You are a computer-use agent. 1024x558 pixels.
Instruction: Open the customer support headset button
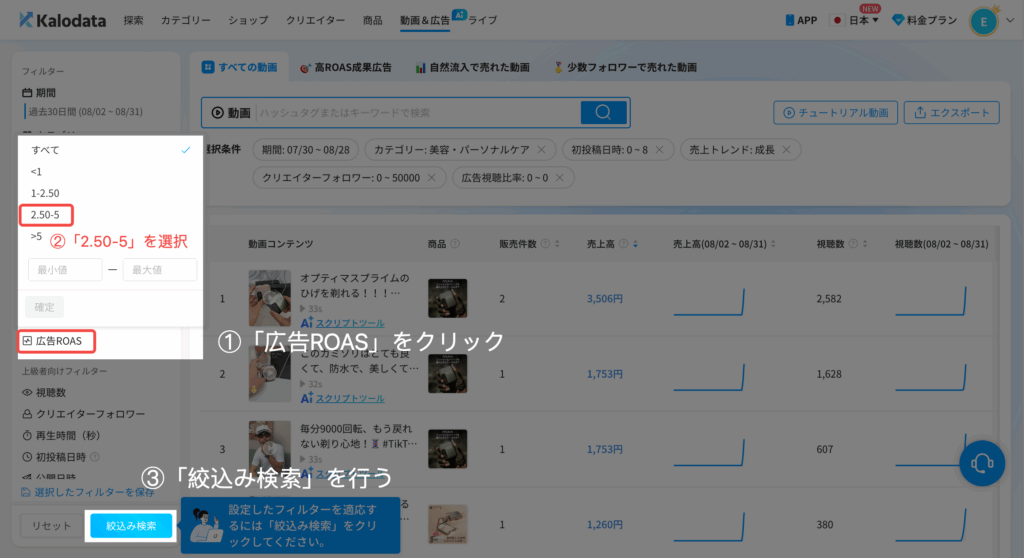(982, 463)
